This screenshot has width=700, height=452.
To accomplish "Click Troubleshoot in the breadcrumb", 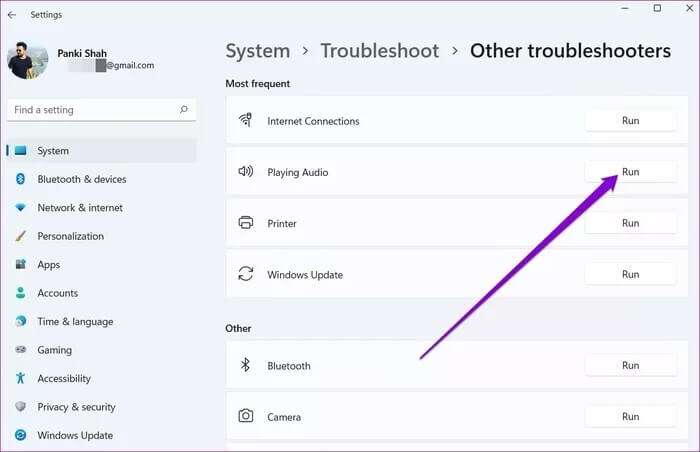I will [x=379, y=51].
